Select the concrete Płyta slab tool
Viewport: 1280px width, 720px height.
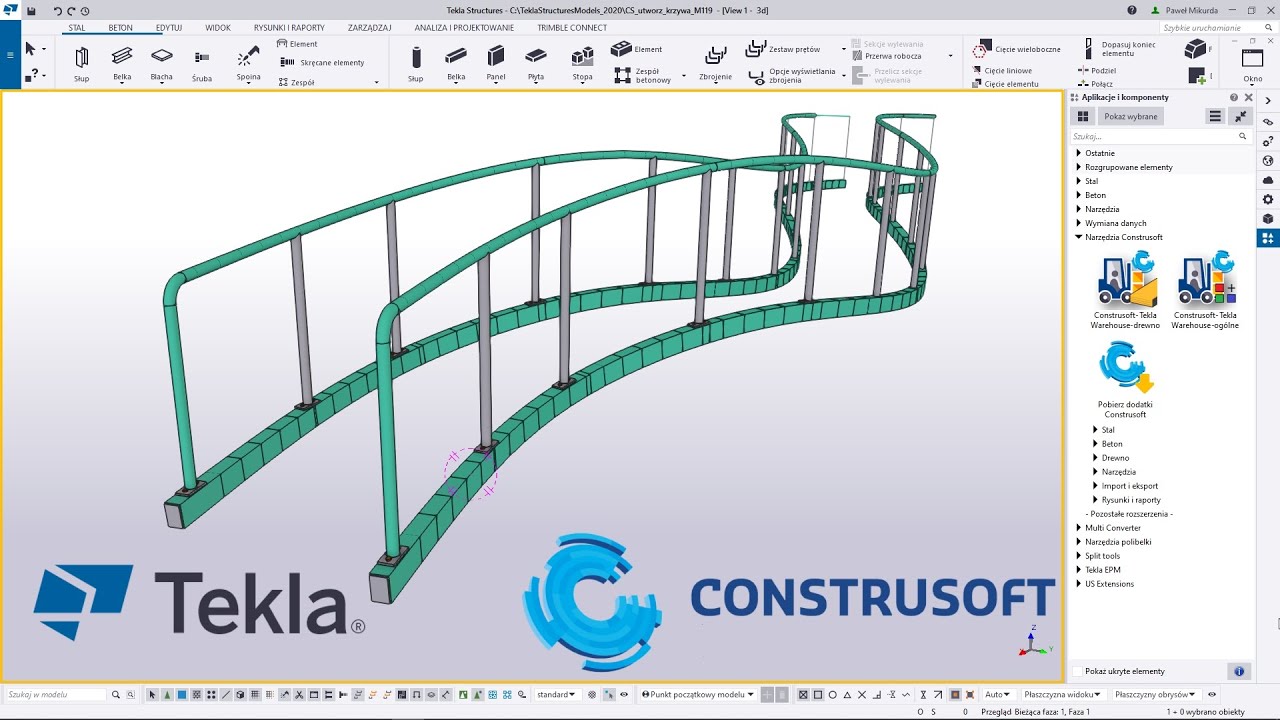536,64
